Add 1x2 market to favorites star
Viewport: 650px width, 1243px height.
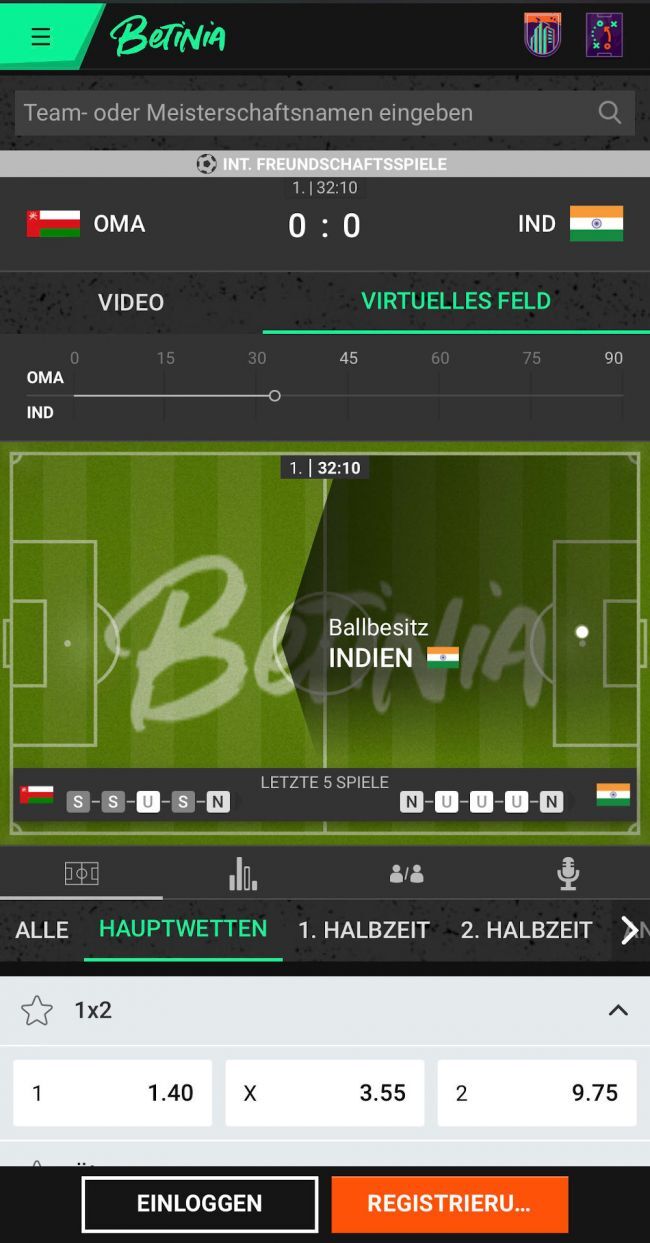coord(37,1011)
